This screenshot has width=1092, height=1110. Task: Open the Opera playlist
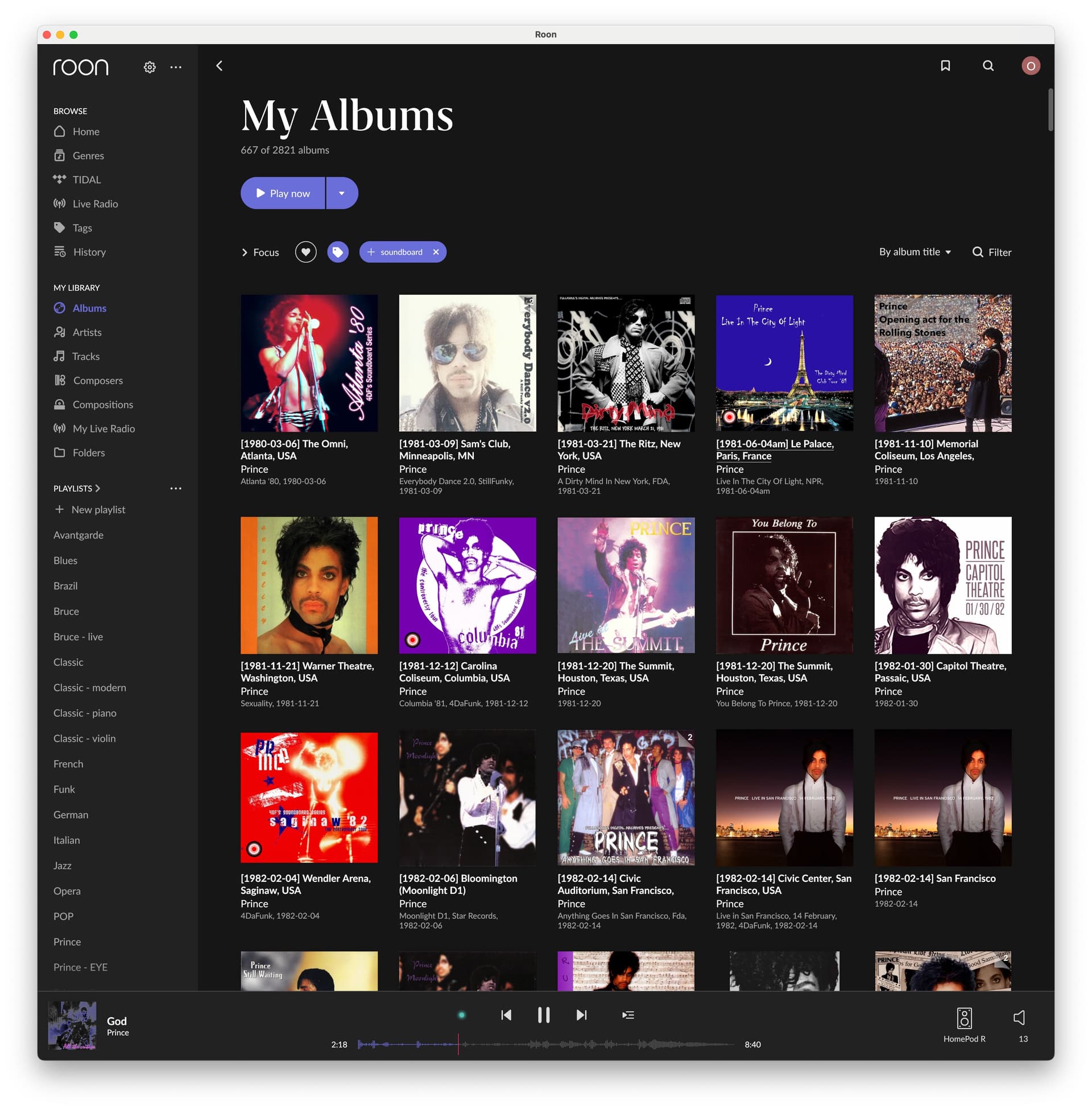67,891
